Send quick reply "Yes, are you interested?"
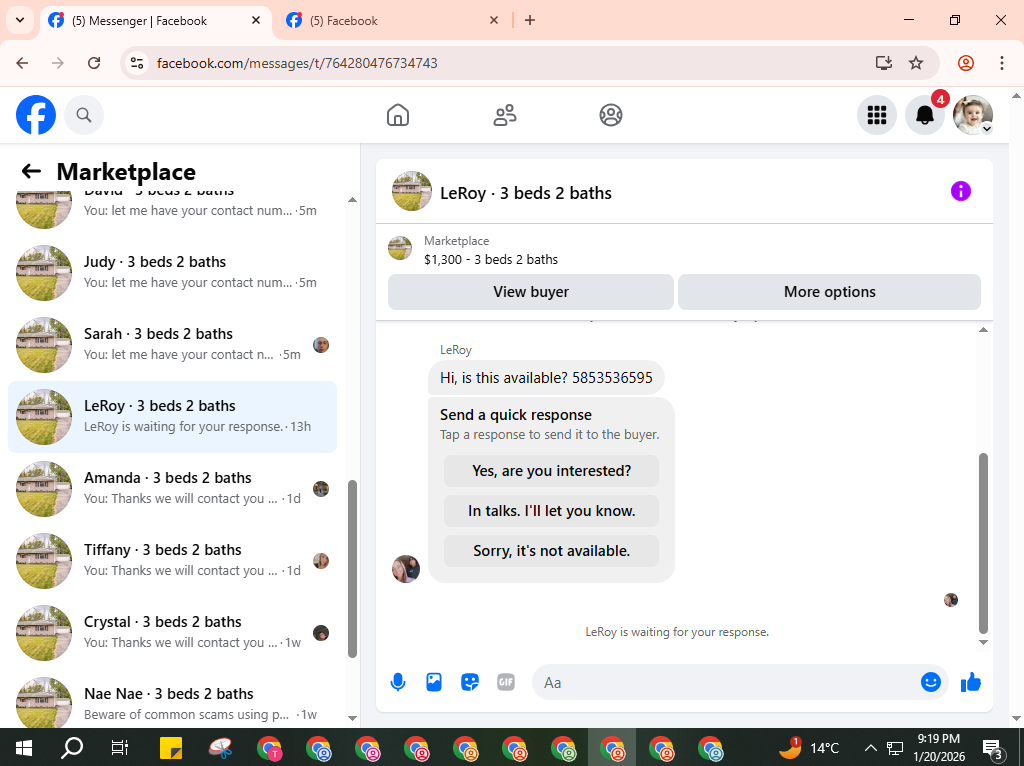Image resolution: width=1024 pixels, height=766 pixels. [x=551, y=471]
